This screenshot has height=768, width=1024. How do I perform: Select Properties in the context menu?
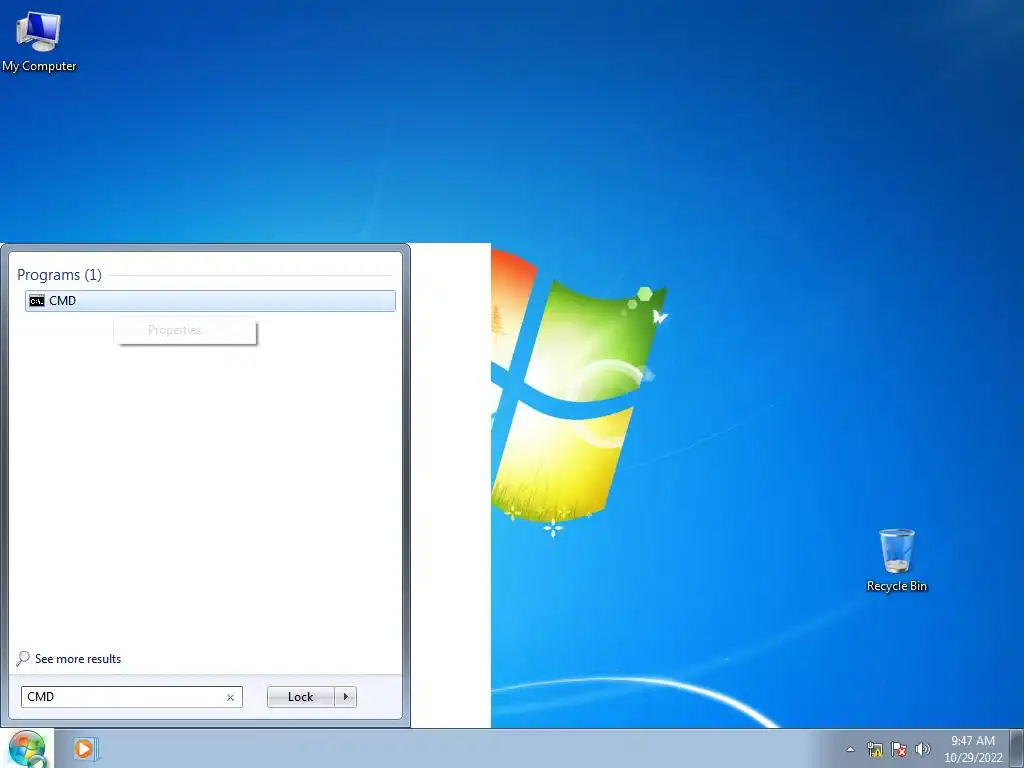pos(185,330)
